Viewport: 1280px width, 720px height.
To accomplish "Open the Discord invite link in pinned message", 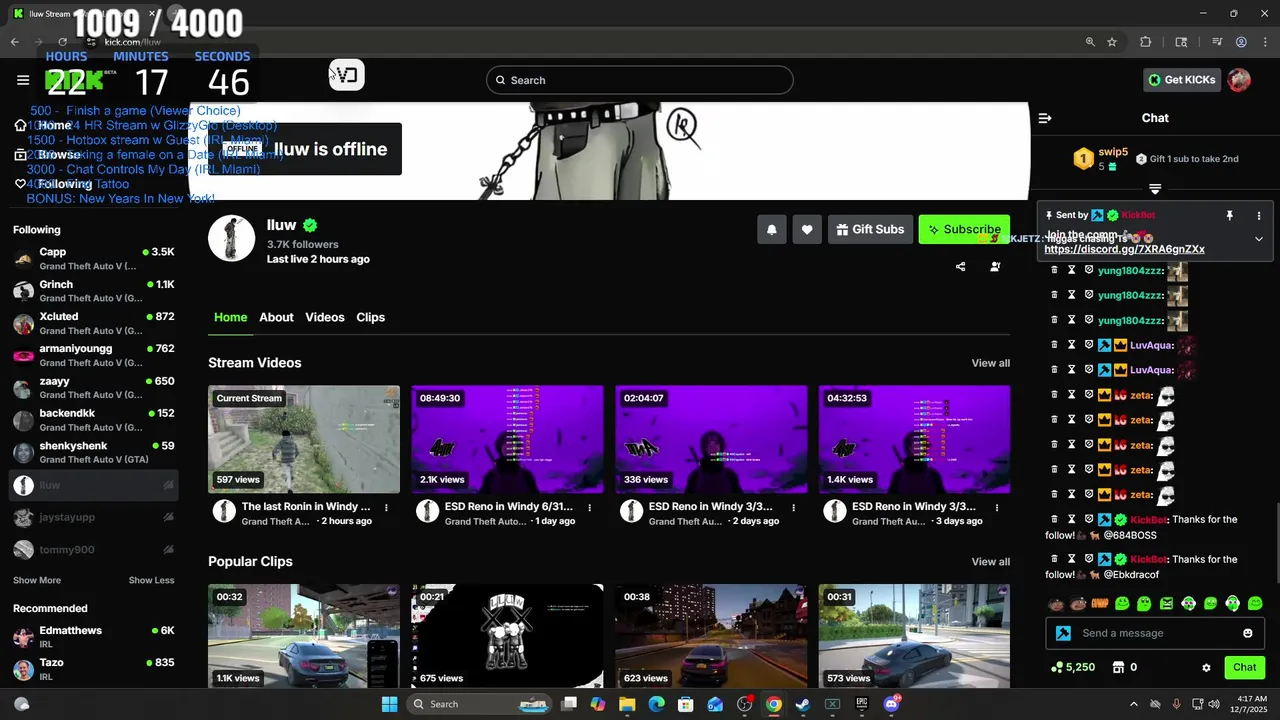I will click(1124, 249).
